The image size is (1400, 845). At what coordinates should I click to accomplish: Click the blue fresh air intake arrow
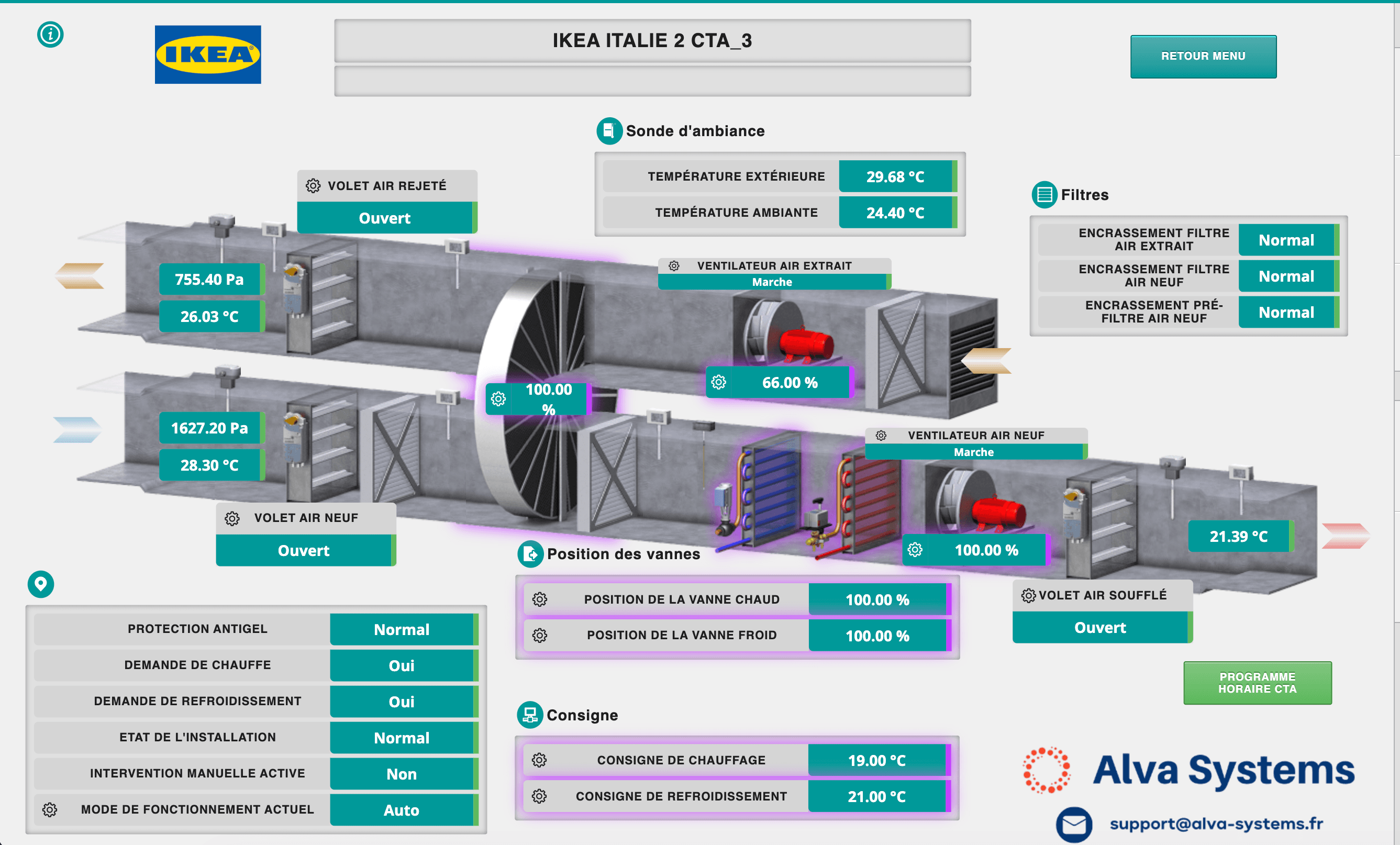[x=77, y=430]
